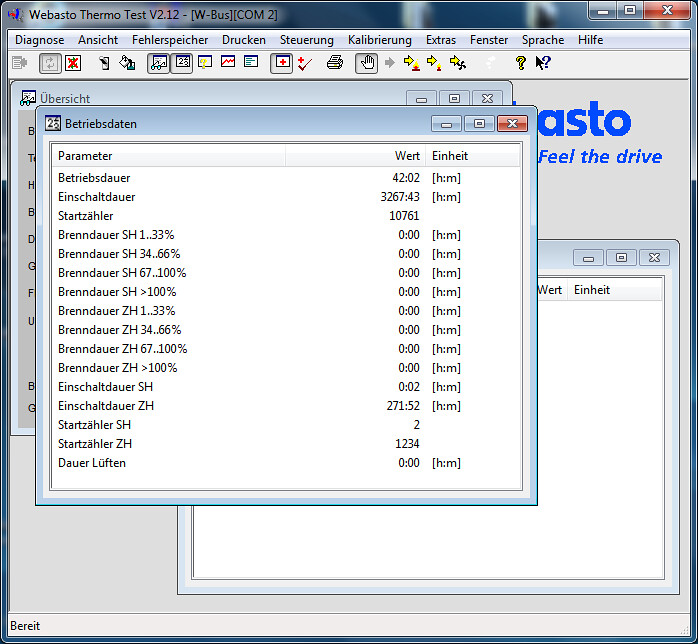Open the Ansicht menu
This screenshot has width=698, height=644.
[x=98, y=40]
